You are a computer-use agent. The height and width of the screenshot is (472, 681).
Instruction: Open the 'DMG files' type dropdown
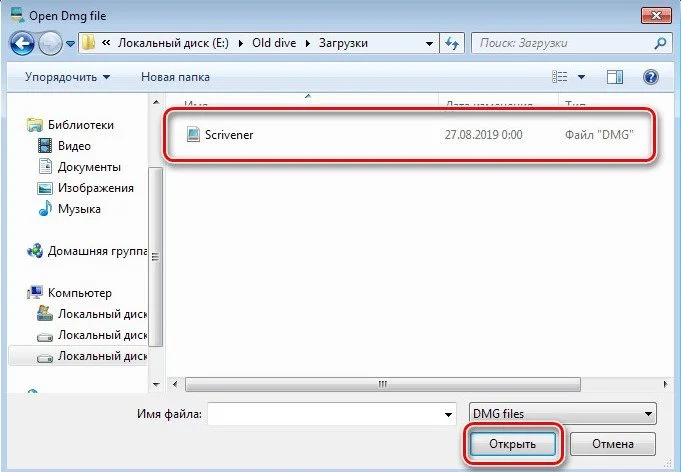click(x=563, y=413)
